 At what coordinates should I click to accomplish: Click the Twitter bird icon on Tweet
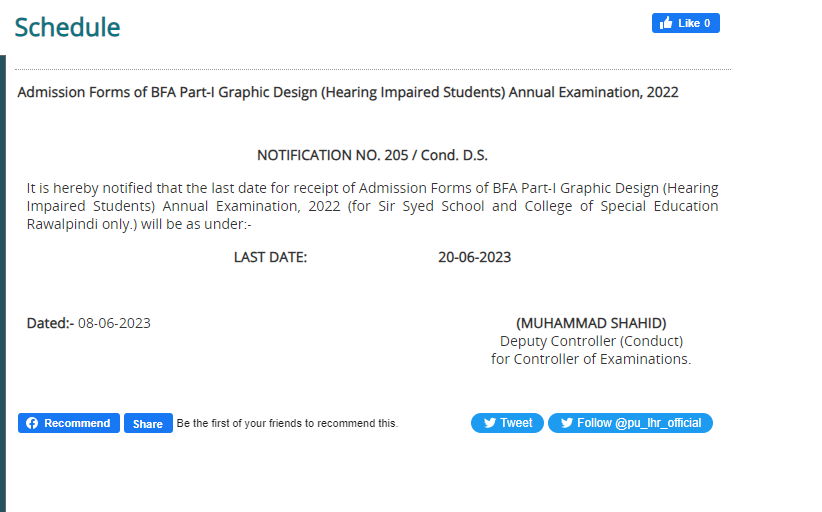490,423
